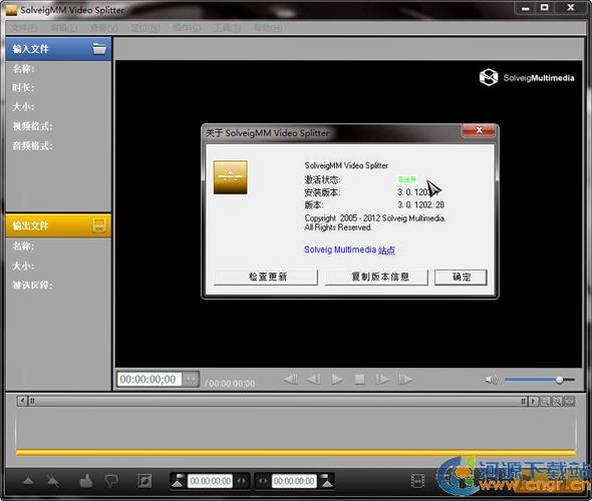Screen dimensions: 592x501
Task: Stop playback with the square Stop button
Action: pyautogui.click(x=359, y=379)
